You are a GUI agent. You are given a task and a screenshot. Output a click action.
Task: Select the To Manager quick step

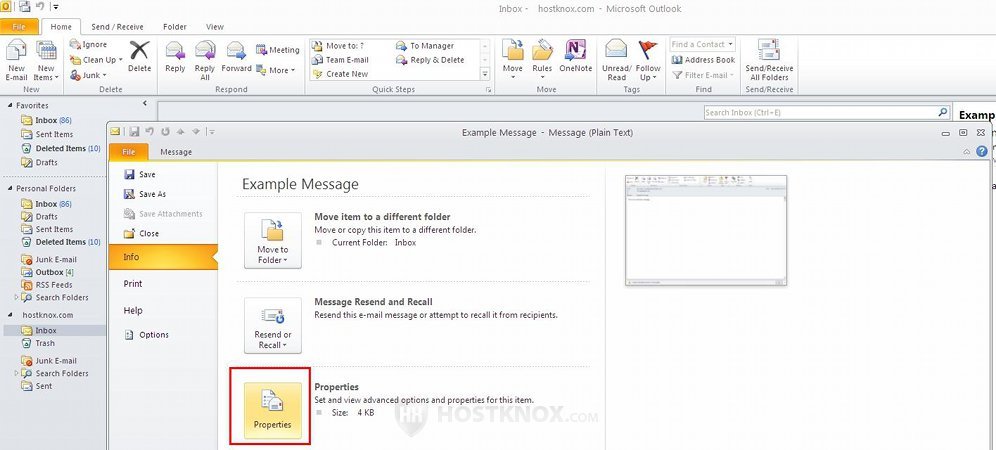[424, 46]
